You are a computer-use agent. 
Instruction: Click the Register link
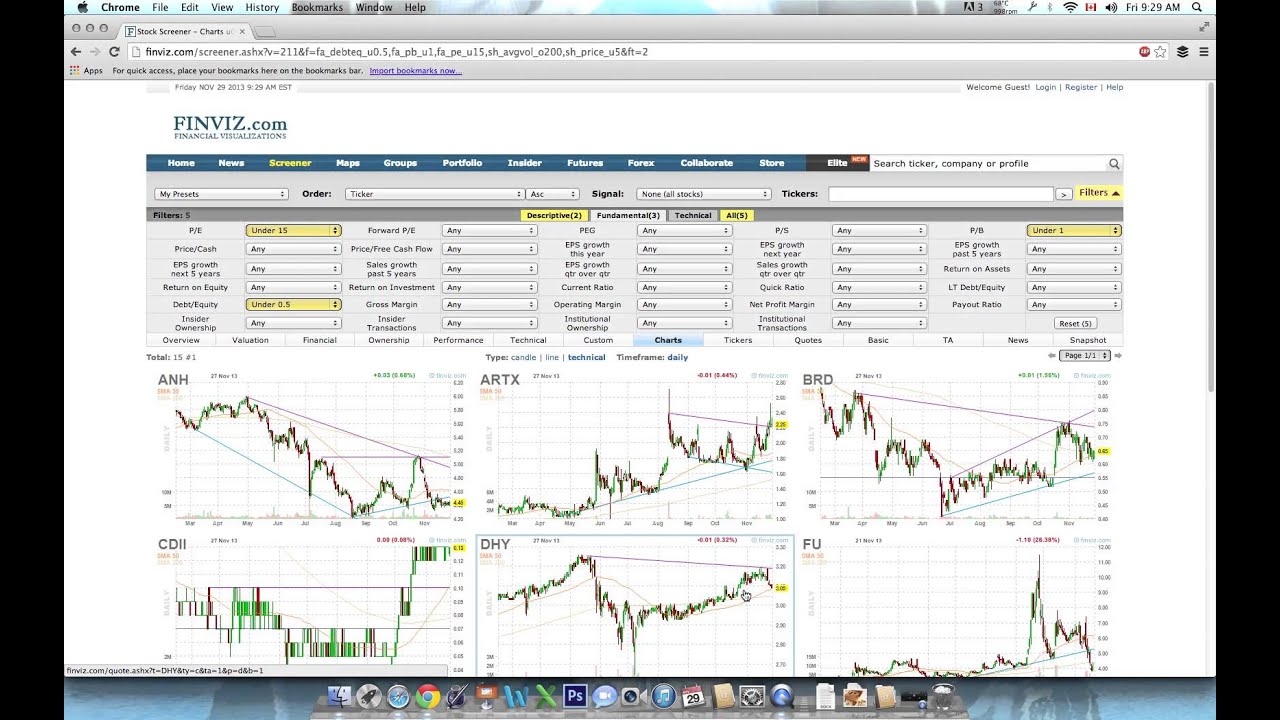point(1081,87)
